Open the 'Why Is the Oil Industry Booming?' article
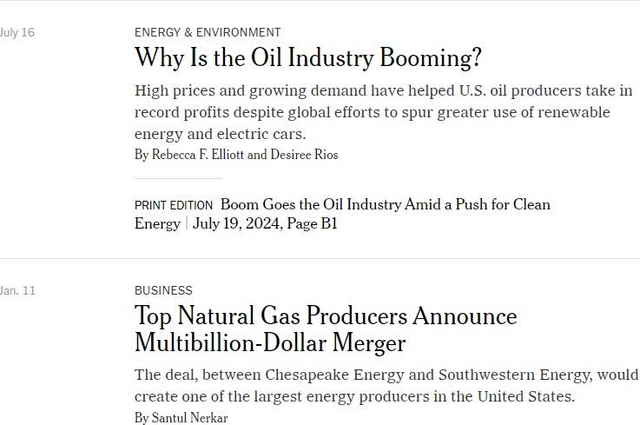The height and width of the screenshot is (425, 640). pyautogui.click(x=308, y=57)
